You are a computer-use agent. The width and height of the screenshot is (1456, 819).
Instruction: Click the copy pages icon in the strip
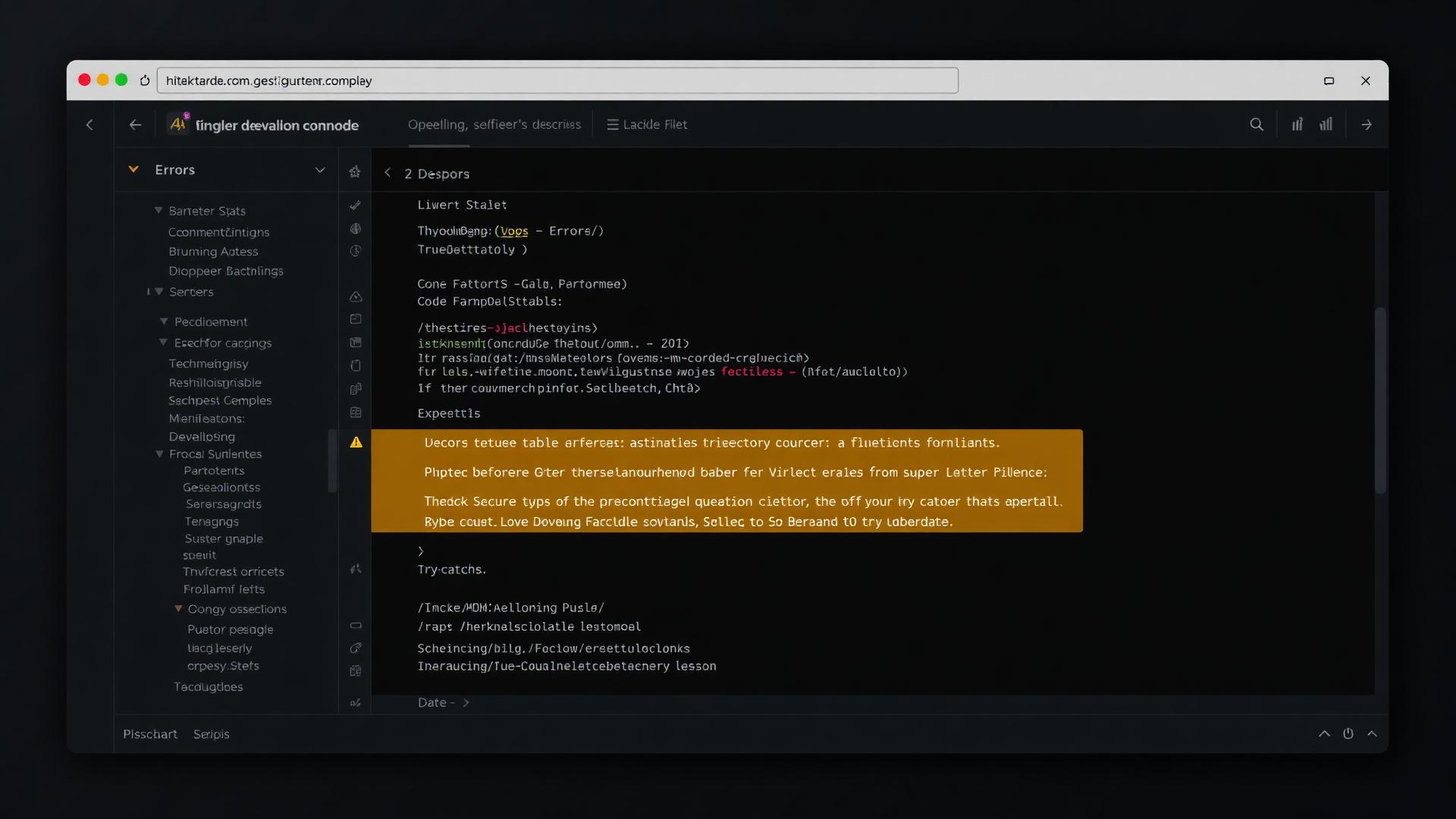coord(356,389)
